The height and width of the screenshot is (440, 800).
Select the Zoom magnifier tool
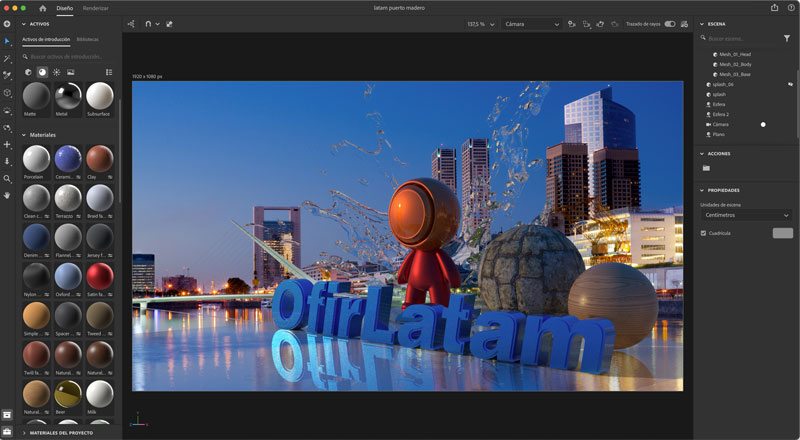coord(7,179)
